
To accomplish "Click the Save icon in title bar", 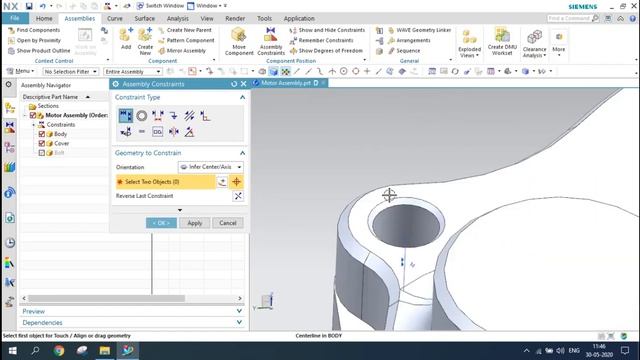I will (29, 6).
